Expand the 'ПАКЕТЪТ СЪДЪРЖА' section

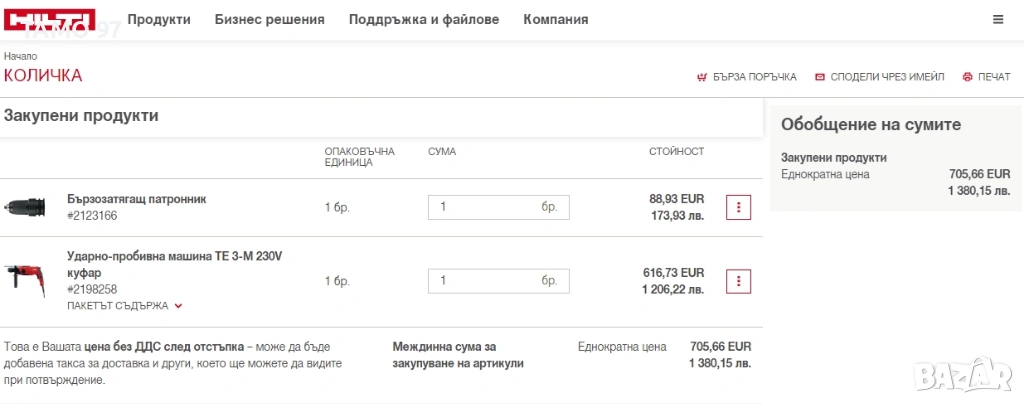click(x=125, y=306)
